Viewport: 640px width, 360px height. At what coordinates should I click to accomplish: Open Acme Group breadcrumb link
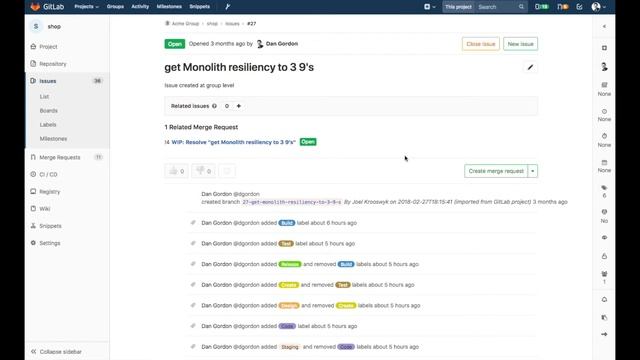click(185, 24)
